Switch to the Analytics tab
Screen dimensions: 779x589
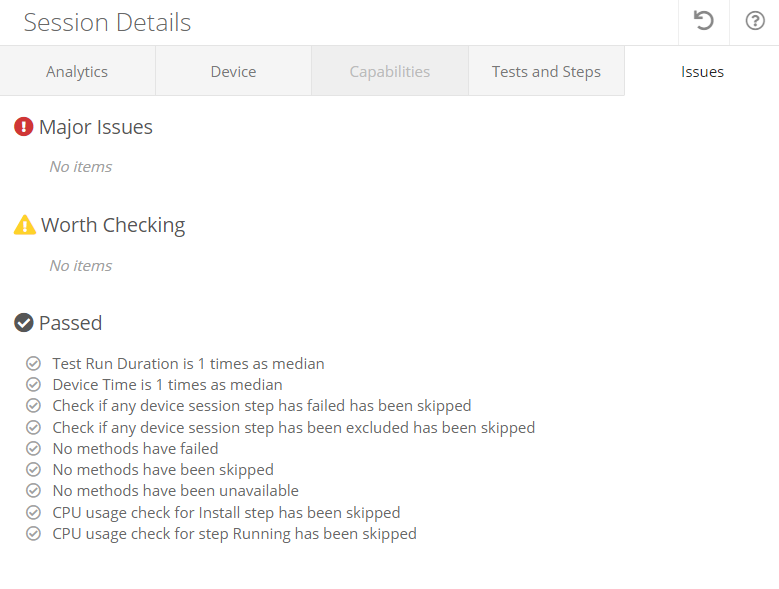(x=77, y=72)
